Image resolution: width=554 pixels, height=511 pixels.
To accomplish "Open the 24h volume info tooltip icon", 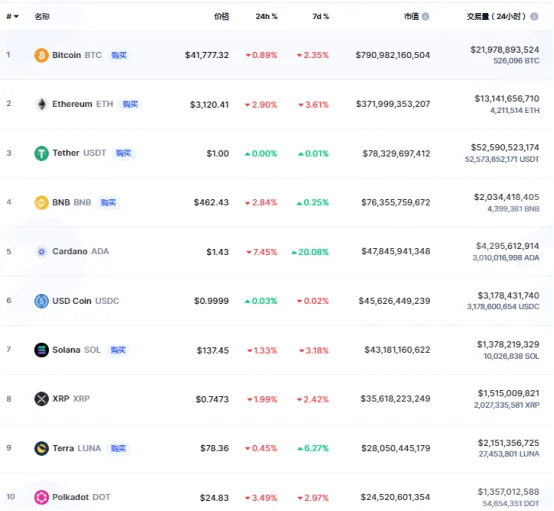I will [x=534, y=16].
